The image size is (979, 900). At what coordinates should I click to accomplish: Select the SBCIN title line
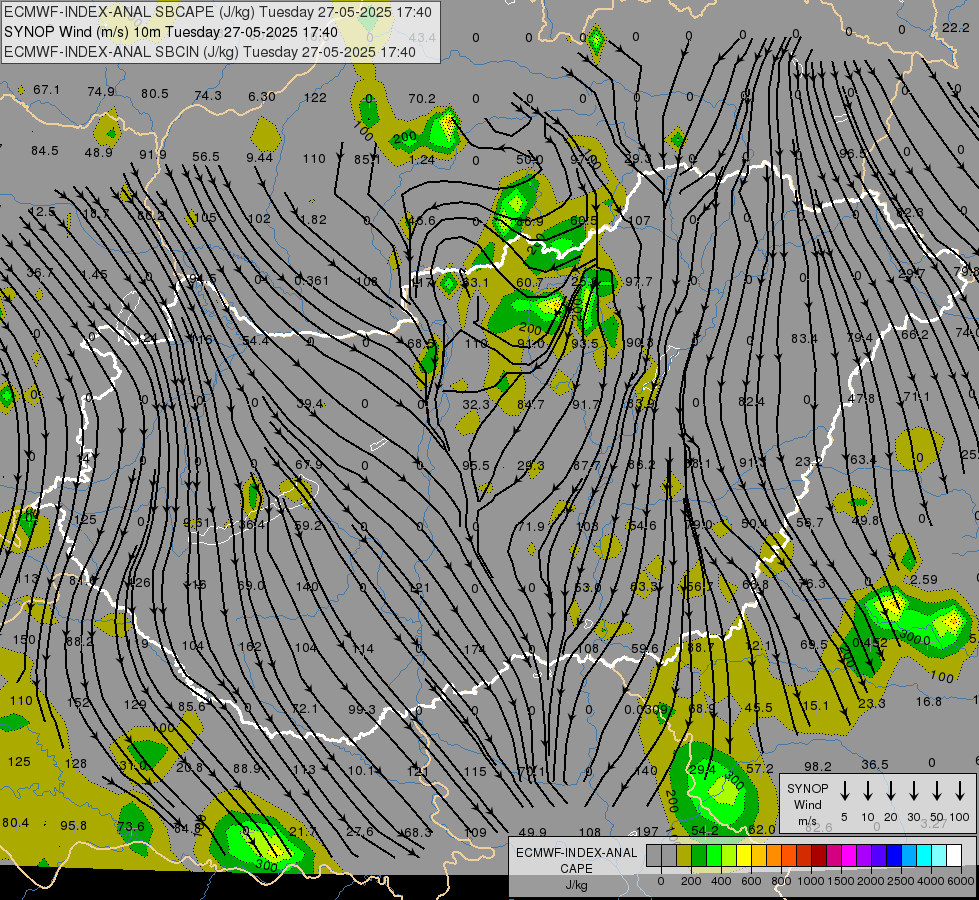(210, 52)
